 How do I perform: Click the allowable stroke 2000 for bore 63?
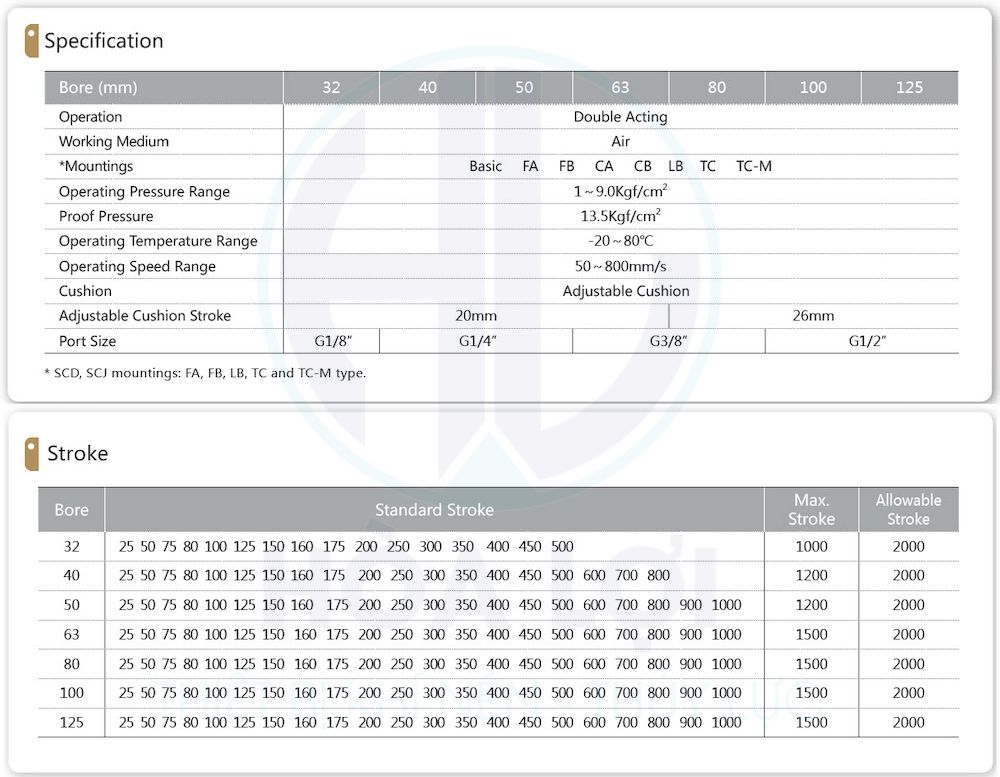908,635
